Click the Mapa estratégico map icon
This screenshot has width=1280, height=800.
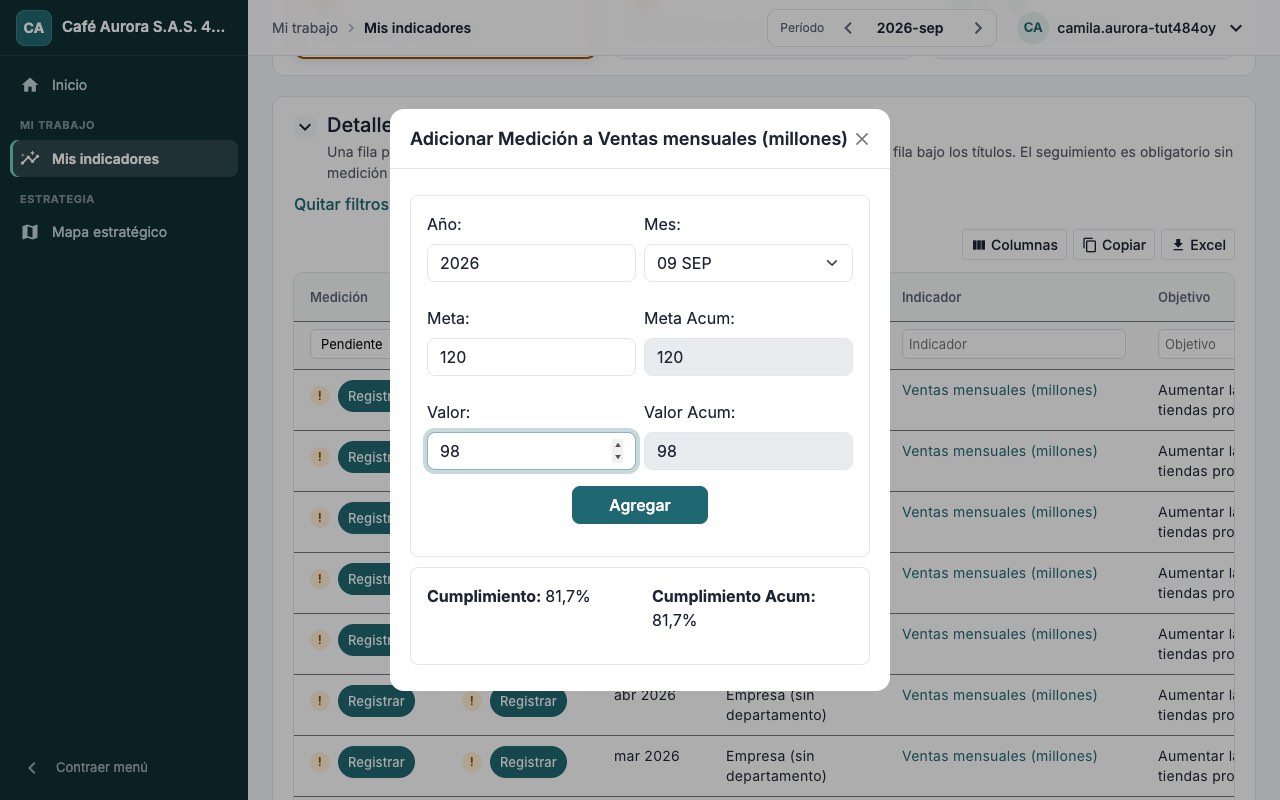click(31, 232)
